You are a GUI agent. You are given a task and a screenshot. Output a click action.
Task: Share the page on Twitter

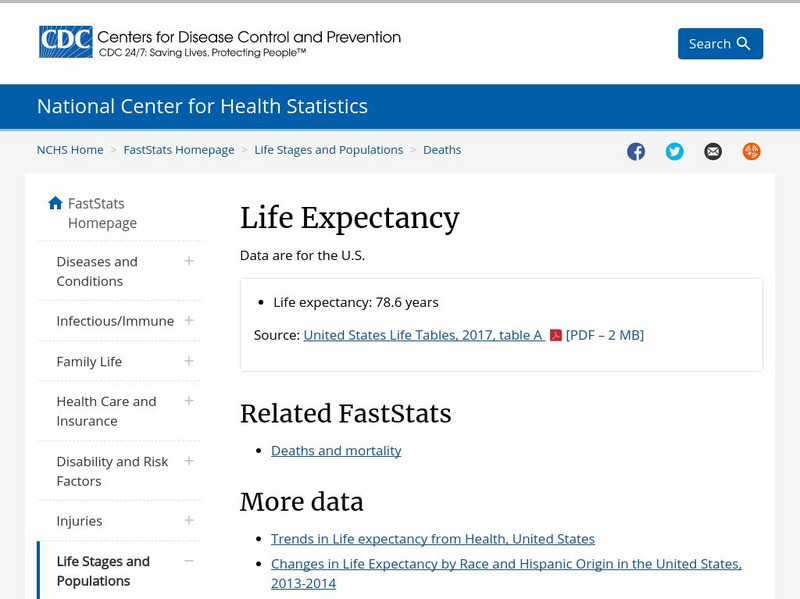tap(674, 151)
